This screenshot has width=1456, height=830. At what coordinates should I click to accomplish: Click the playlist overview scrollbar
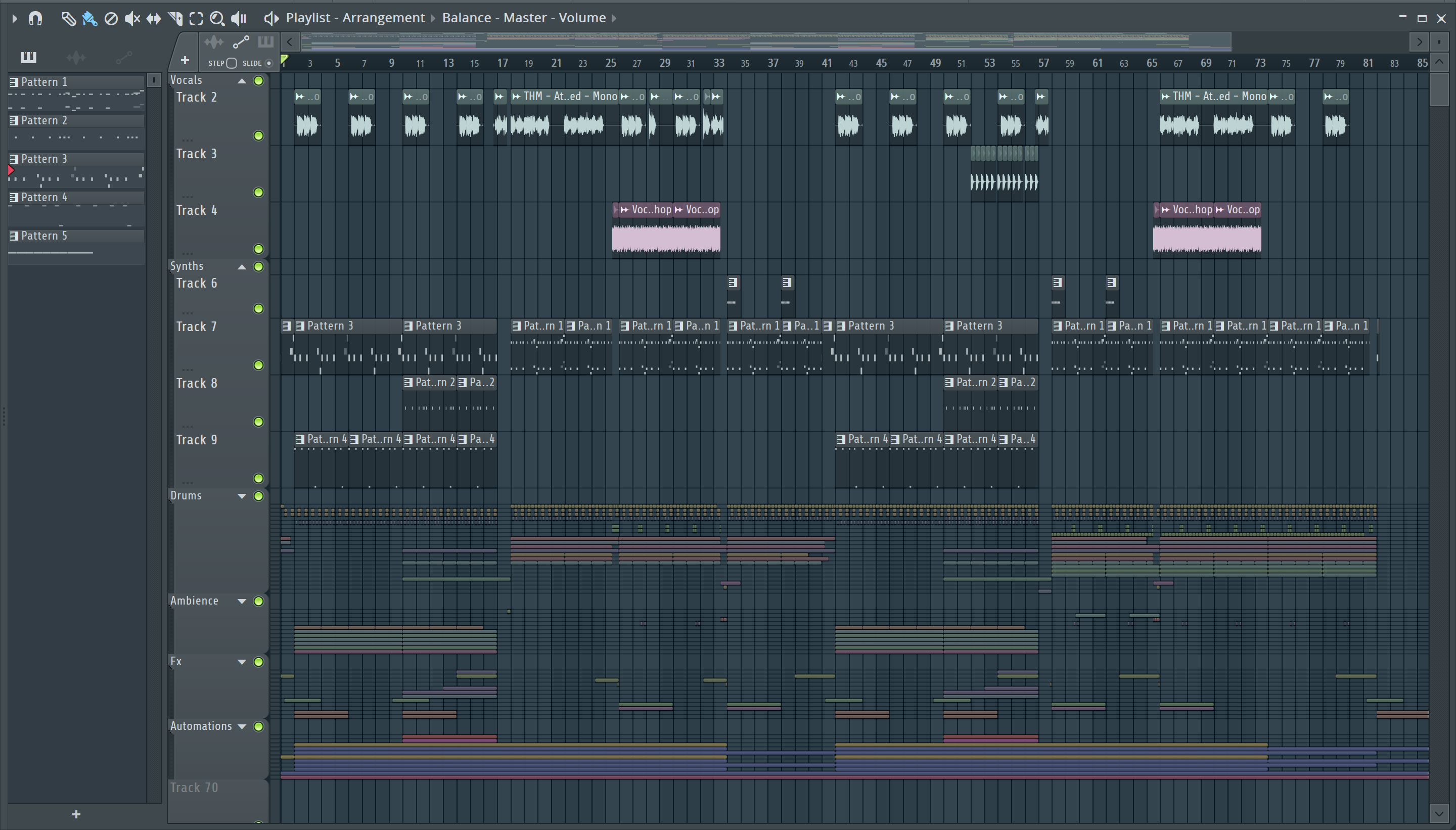[x=766, y=41]
